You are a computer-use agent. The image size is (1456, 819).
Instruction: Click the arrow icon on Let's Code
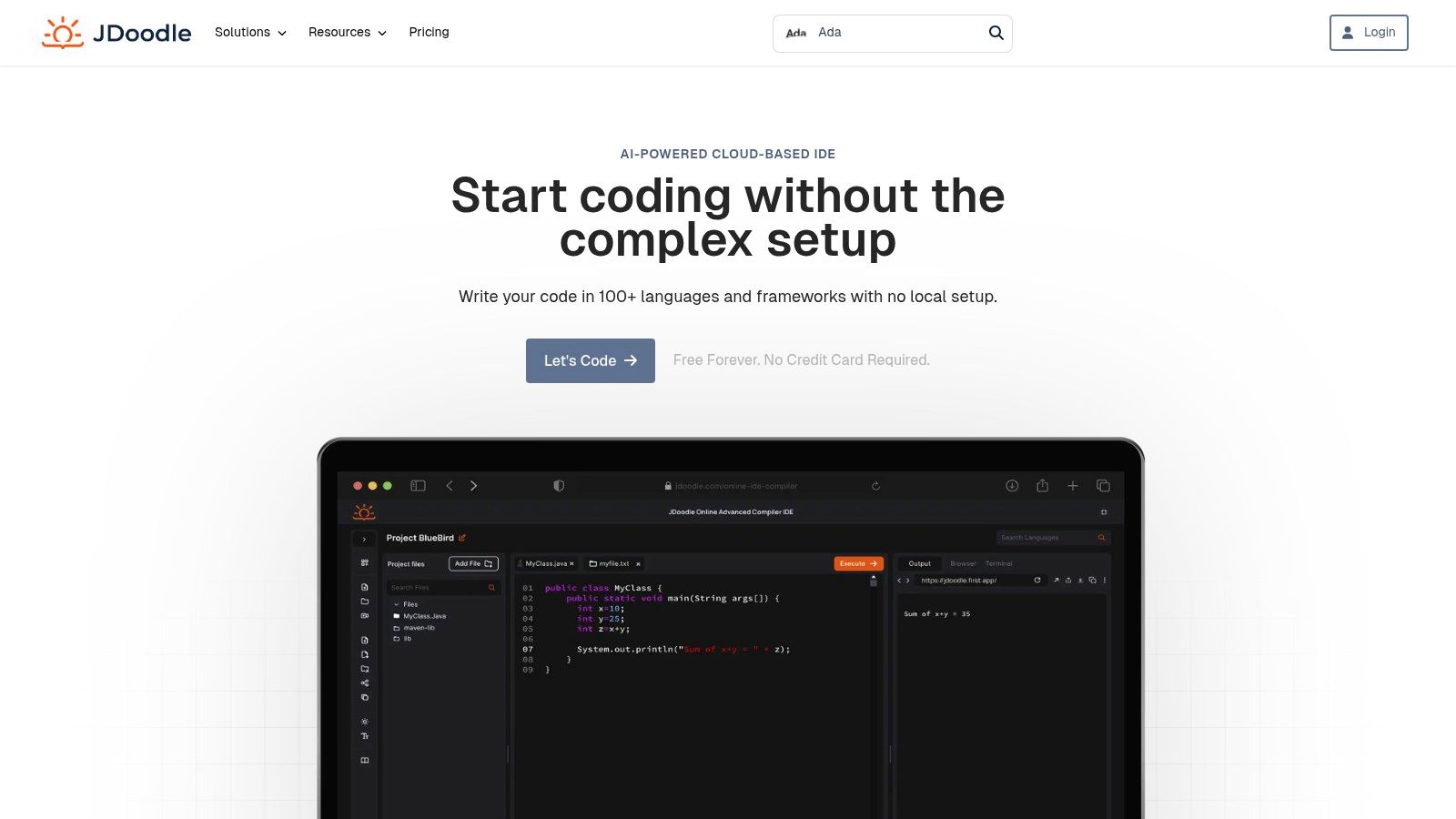631,360
